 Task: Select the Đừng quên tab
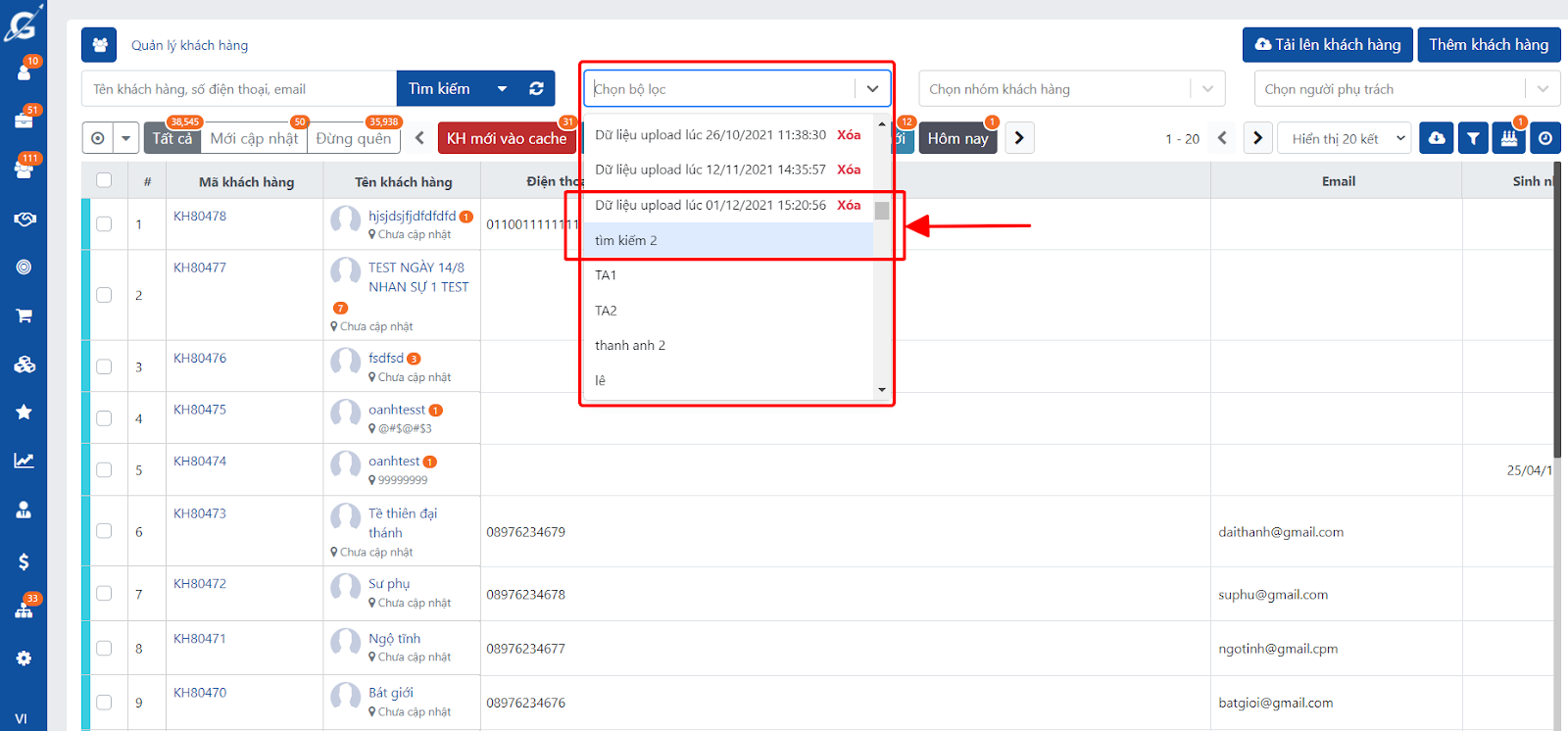coord(354,138)
